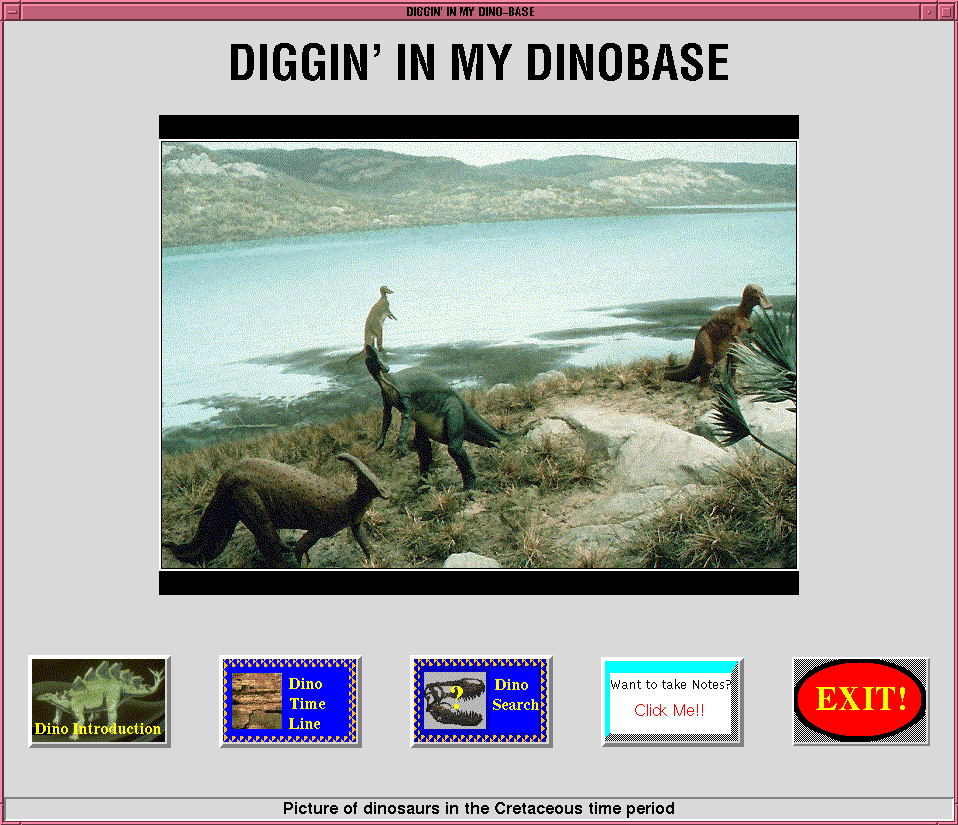Open the window menu in title bar
This screenshot has width=958, height=825.
[11, 11]
